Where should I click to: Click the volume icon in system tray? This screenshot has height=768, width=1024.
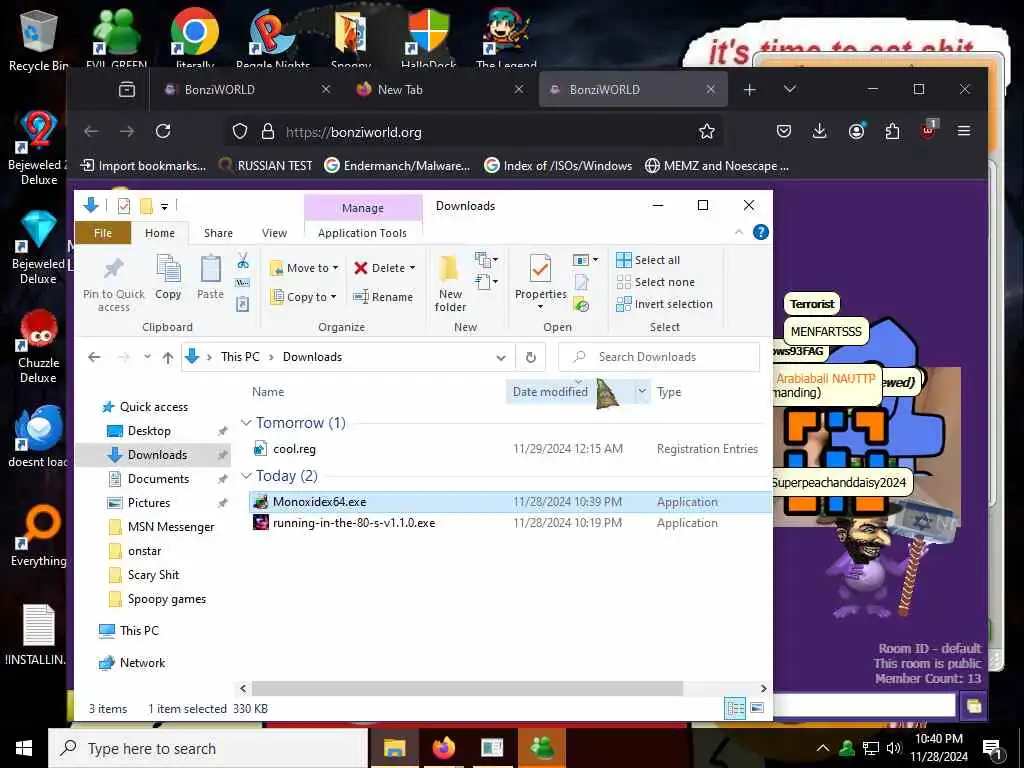893,748
